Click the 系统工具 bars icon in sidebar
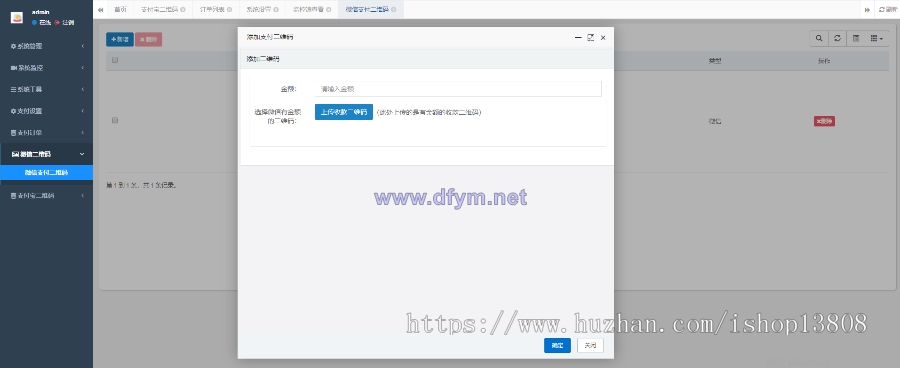 14,90
